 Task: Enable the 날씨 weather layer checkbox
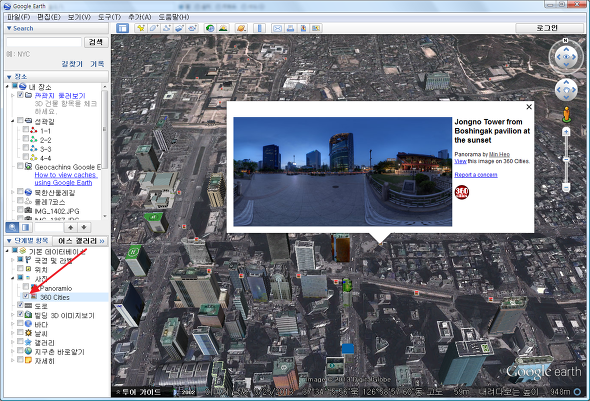[20, 333]
